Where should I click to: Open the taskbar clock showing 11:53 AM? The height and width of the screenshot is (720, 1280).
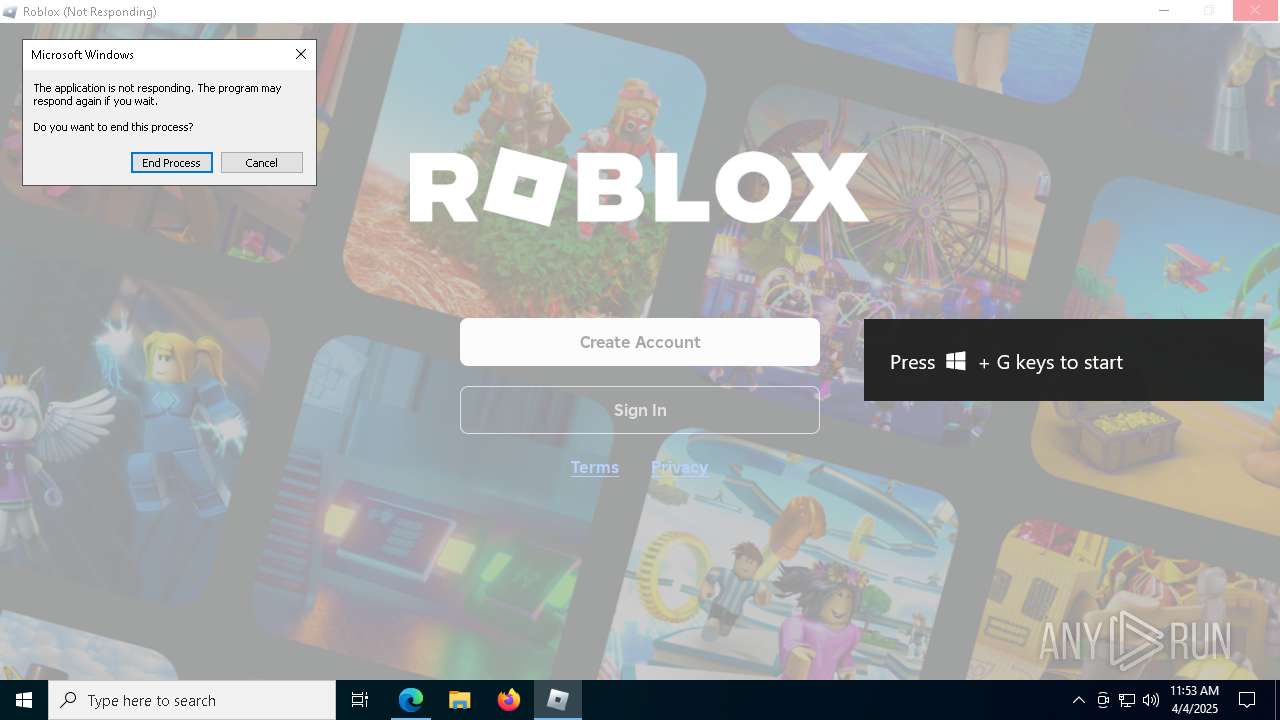[x=1194, y=700]
